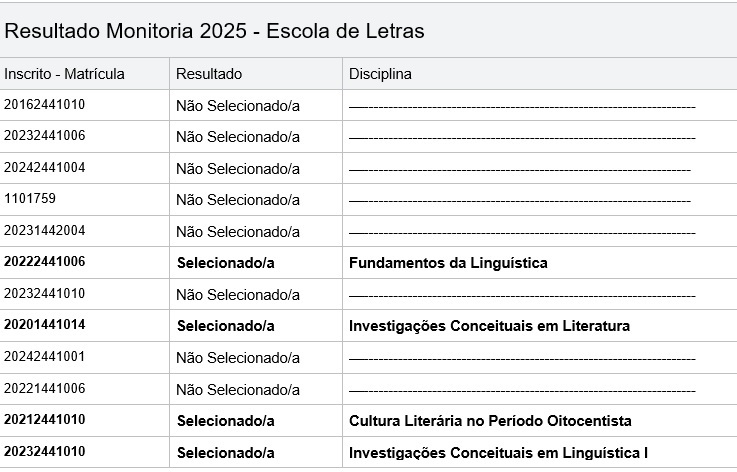
Task: Click matrícula number 20231442004
Action: pyautogui.click(x=44, y=230)
